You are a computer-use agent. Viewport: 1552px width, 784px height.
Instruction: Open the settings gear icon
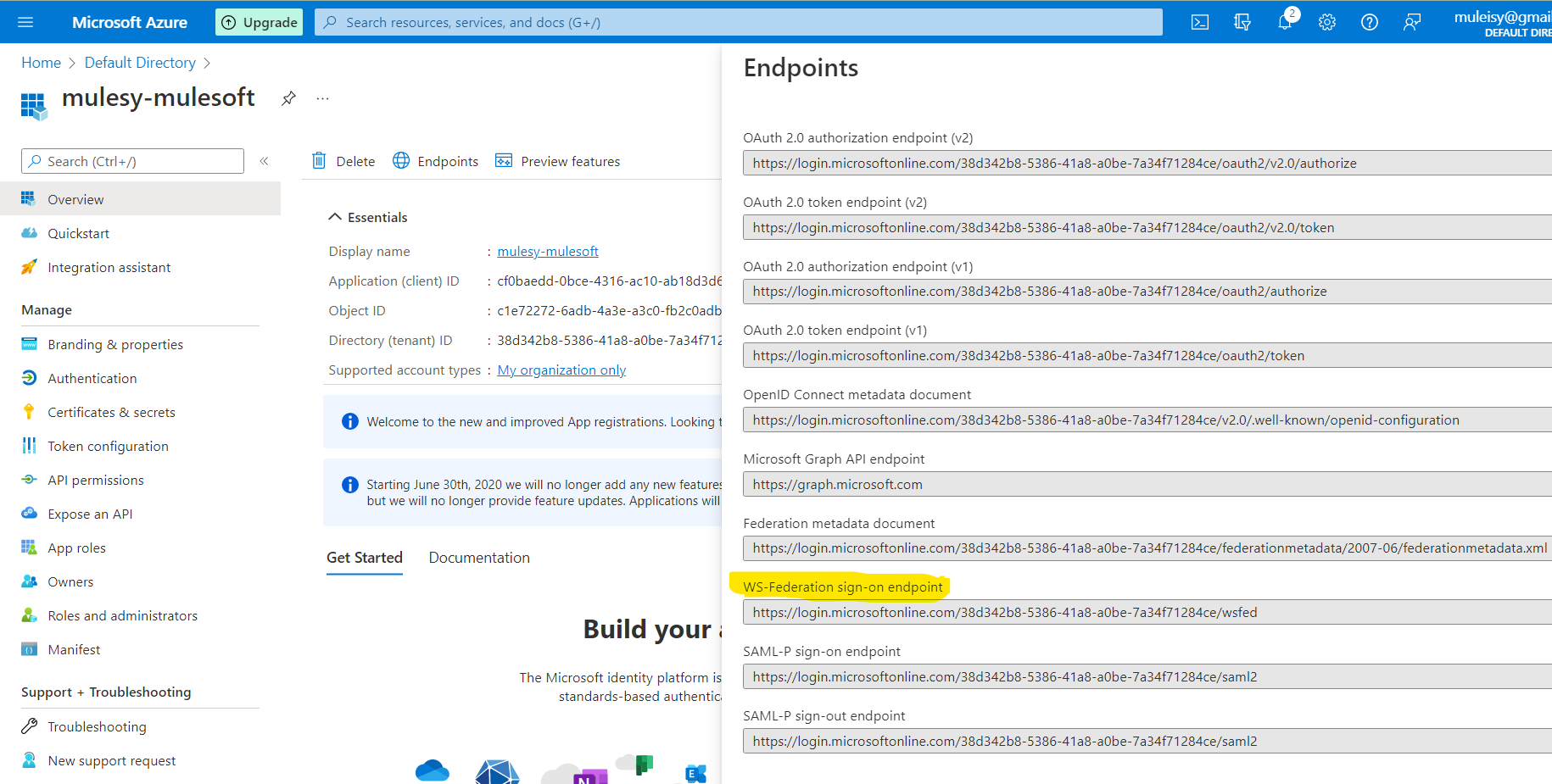(1327, 23)
